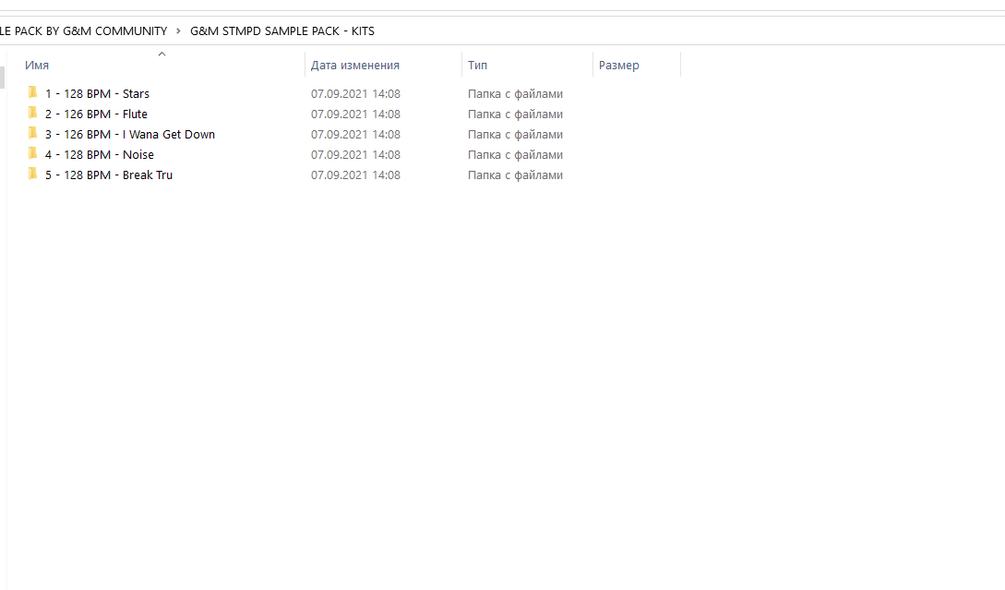The width and height of the screenshot is (1005, 590).
Task: Click date of Break Tru row
Action: click(x=356, y=176)
